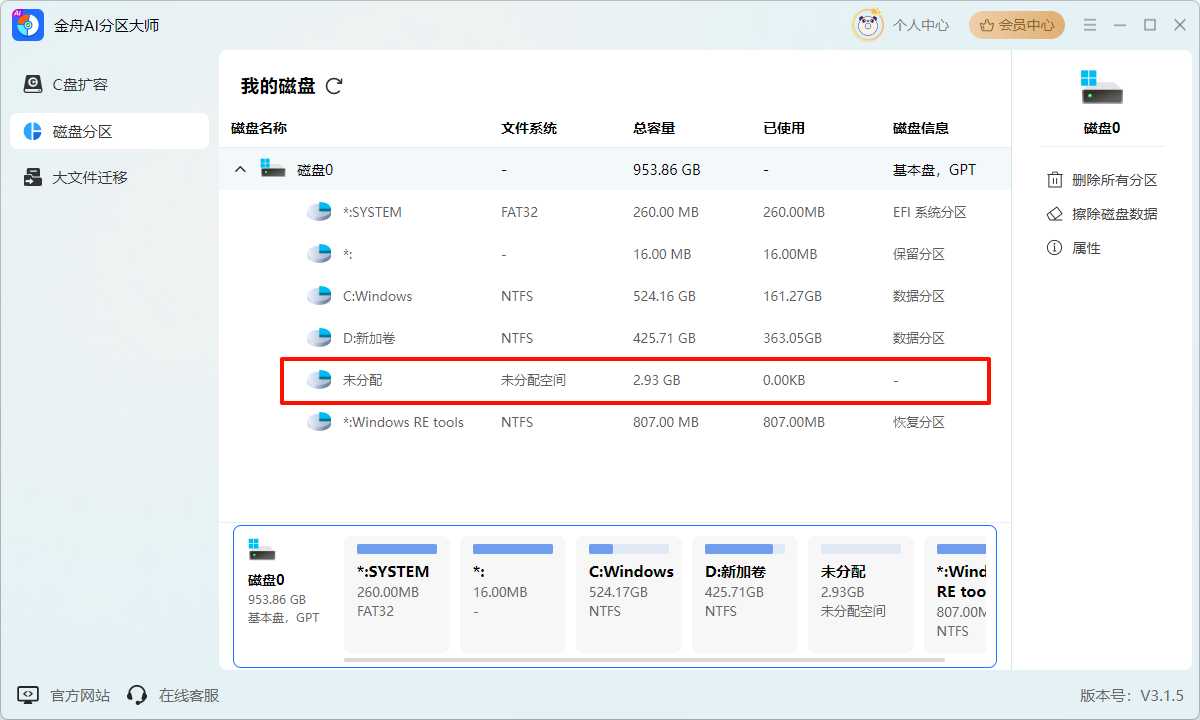Click the D:新加卷 partition icon
This screenshot has width=1200, height=720.
pos(319,338)
